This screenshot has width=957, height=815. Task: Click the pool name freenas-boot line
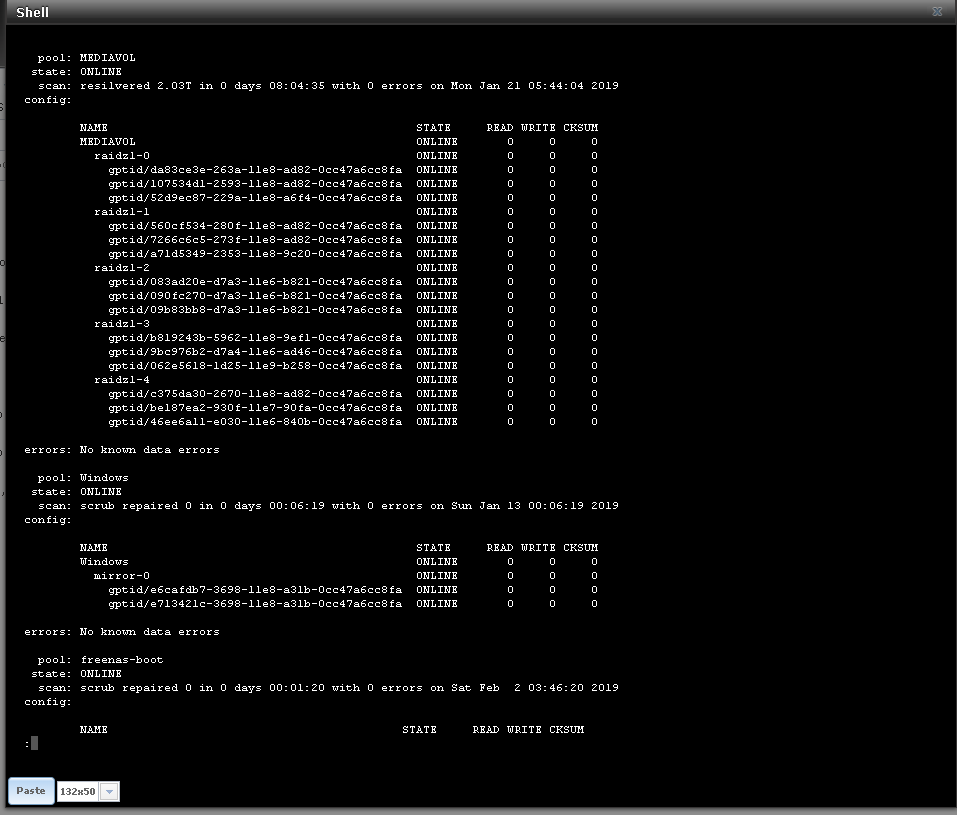click(x=100, y=660)
